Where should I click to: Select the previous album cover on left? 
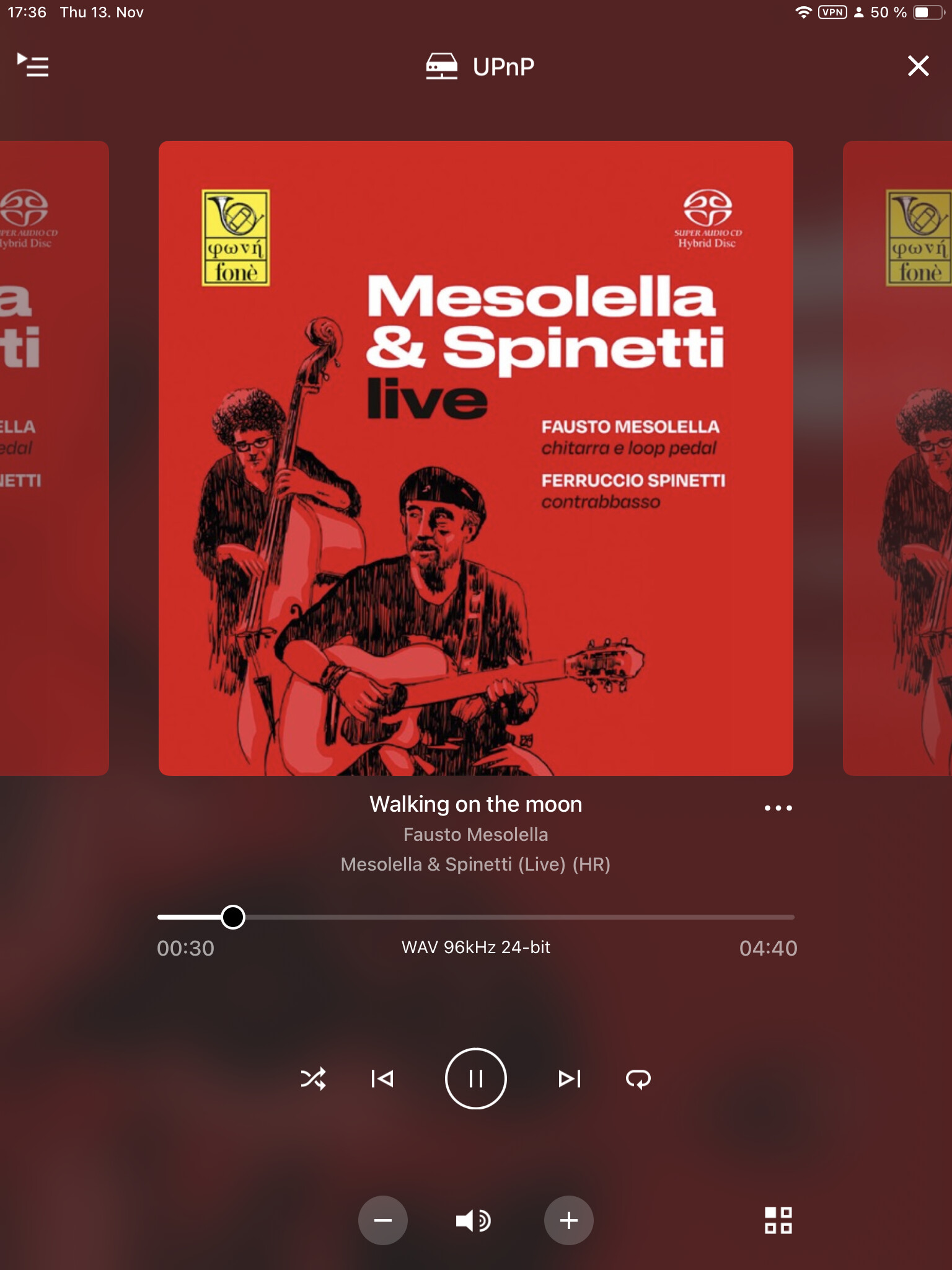pos(55,458)
